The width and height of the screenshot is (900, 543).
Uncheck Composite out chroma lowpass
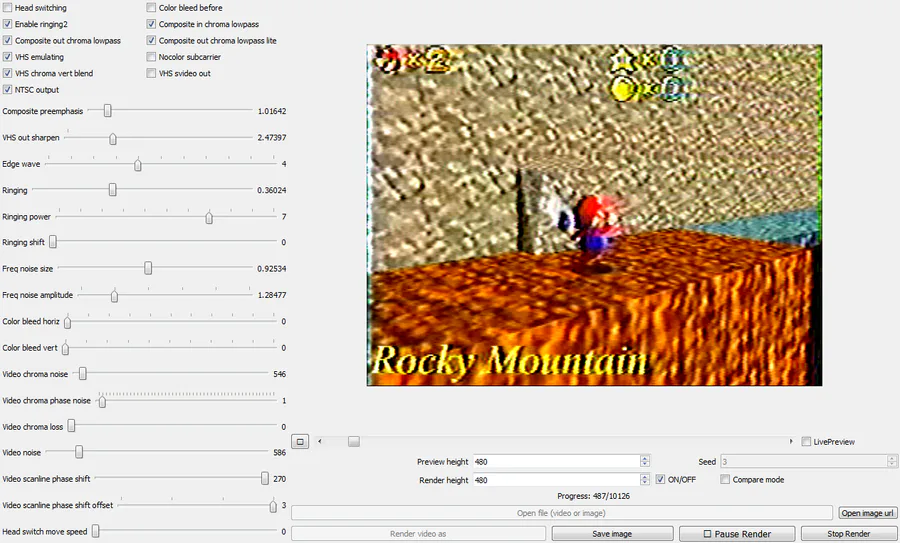click(7, 41)
